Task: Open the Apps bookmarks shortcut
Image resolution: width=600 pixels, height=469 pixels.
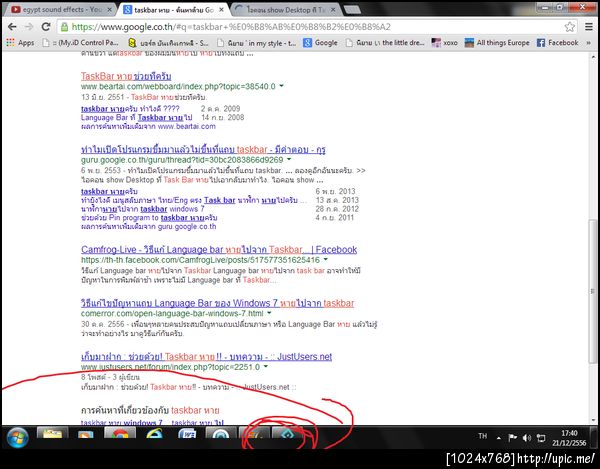Action: point(20,43)
